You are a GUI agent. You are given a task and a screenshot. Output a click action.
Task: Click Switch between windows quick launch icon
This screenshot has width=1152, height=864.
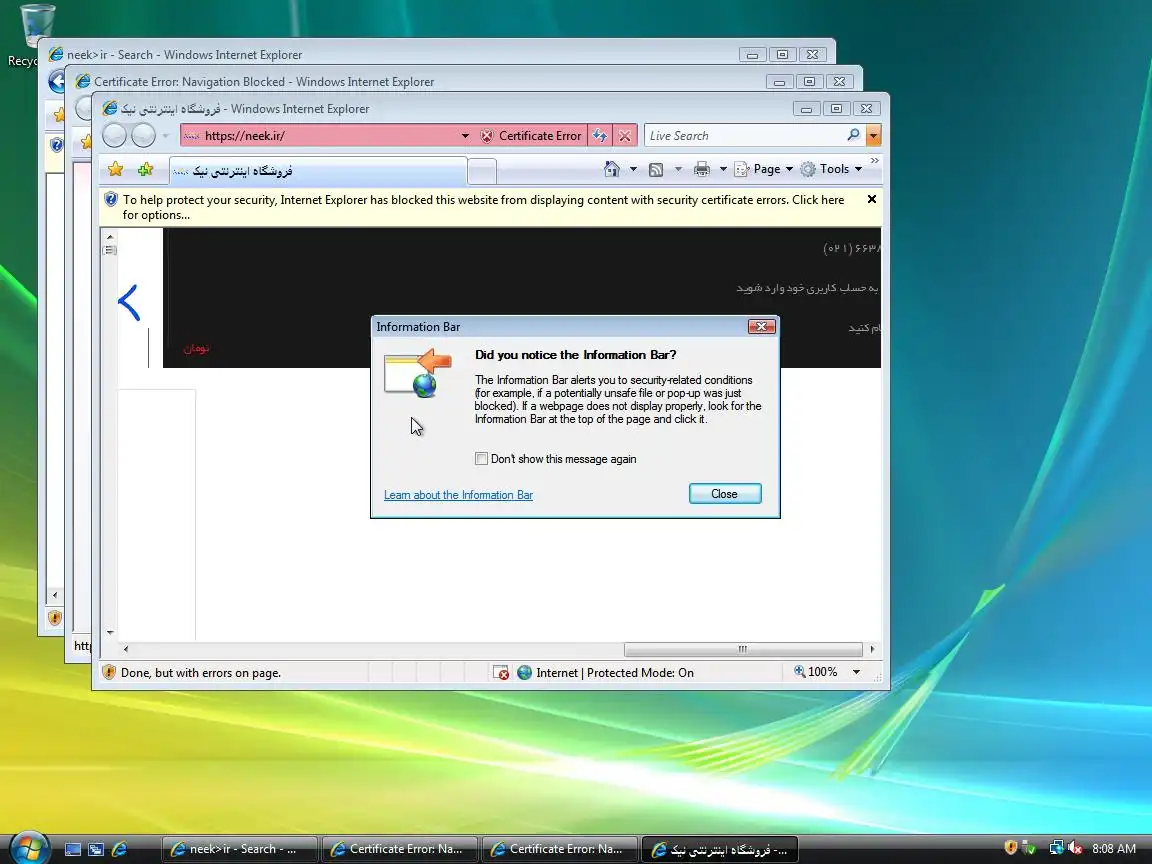[96, 849]
